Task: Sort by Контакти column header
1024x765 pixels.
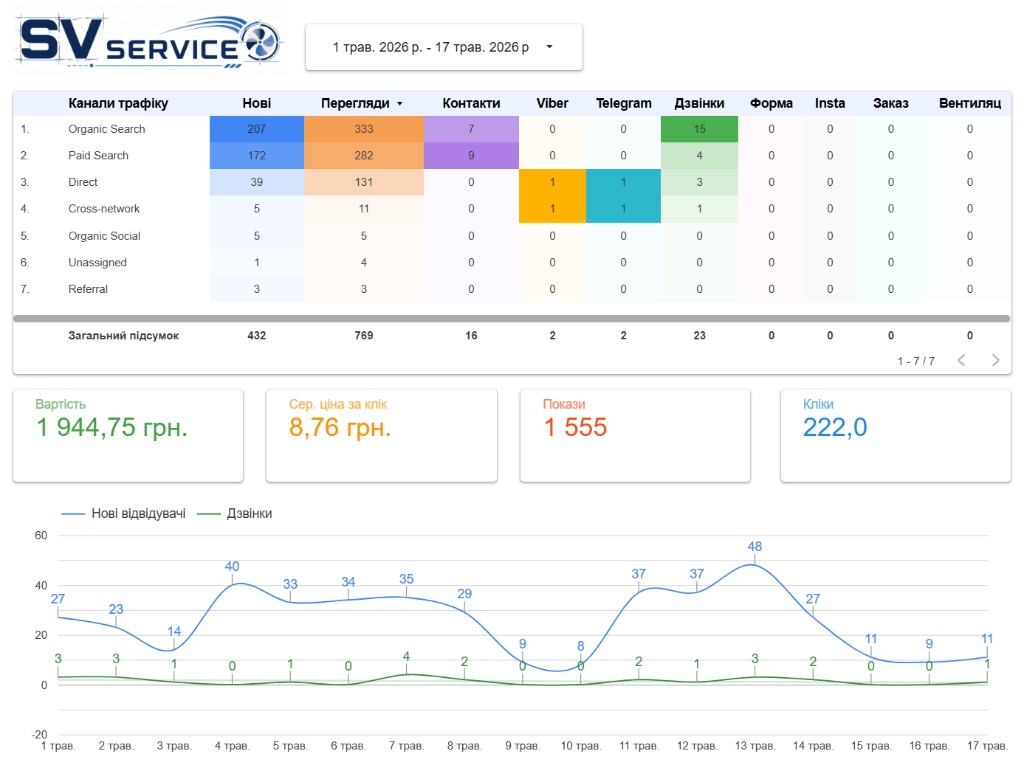Action: pos(471,103)
